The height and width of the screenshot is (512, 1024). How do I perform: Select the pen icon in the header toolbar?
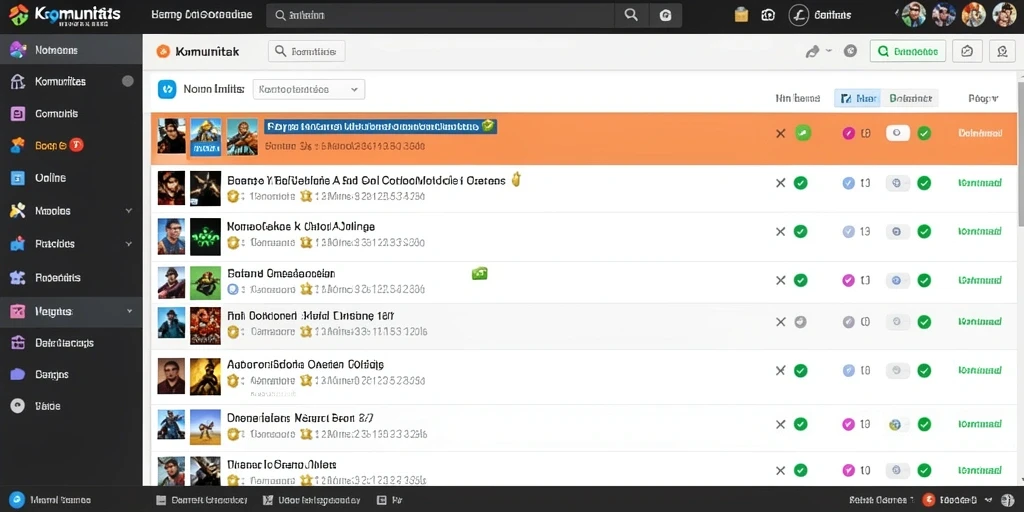click(812, 51)
